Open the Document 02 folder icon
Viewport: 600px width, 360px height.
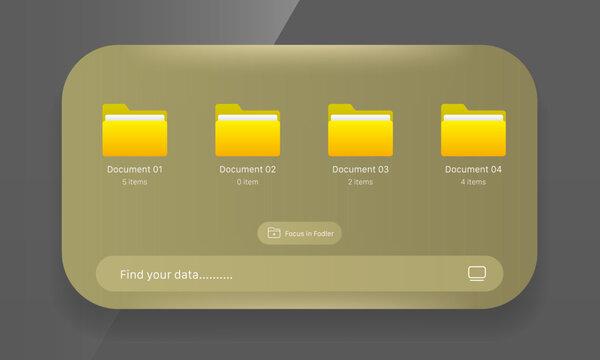[248, 130]
